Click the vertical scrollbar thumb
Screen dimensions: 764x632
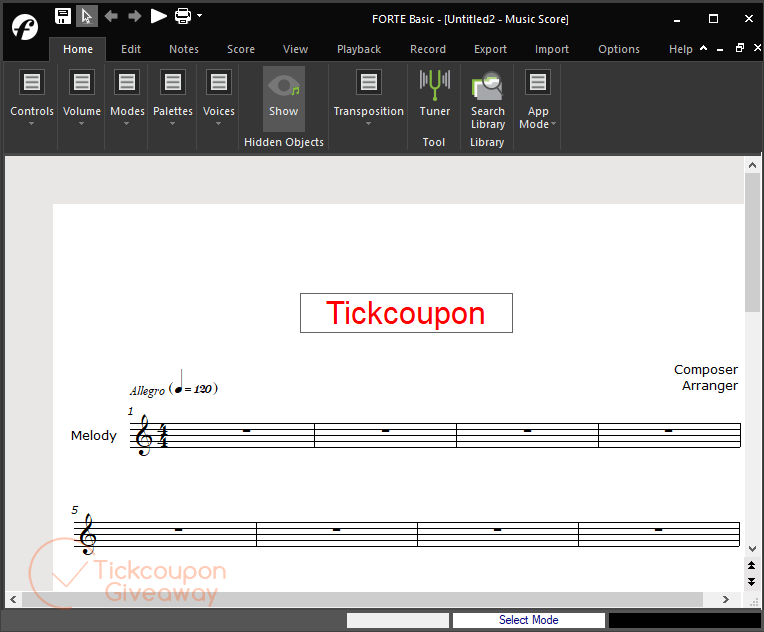click(752, 242)
